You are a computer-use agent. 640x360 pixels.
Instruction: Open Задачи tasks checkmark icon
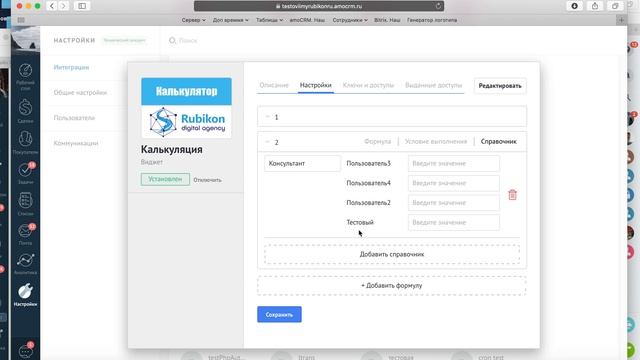click(x=25, y=173)
